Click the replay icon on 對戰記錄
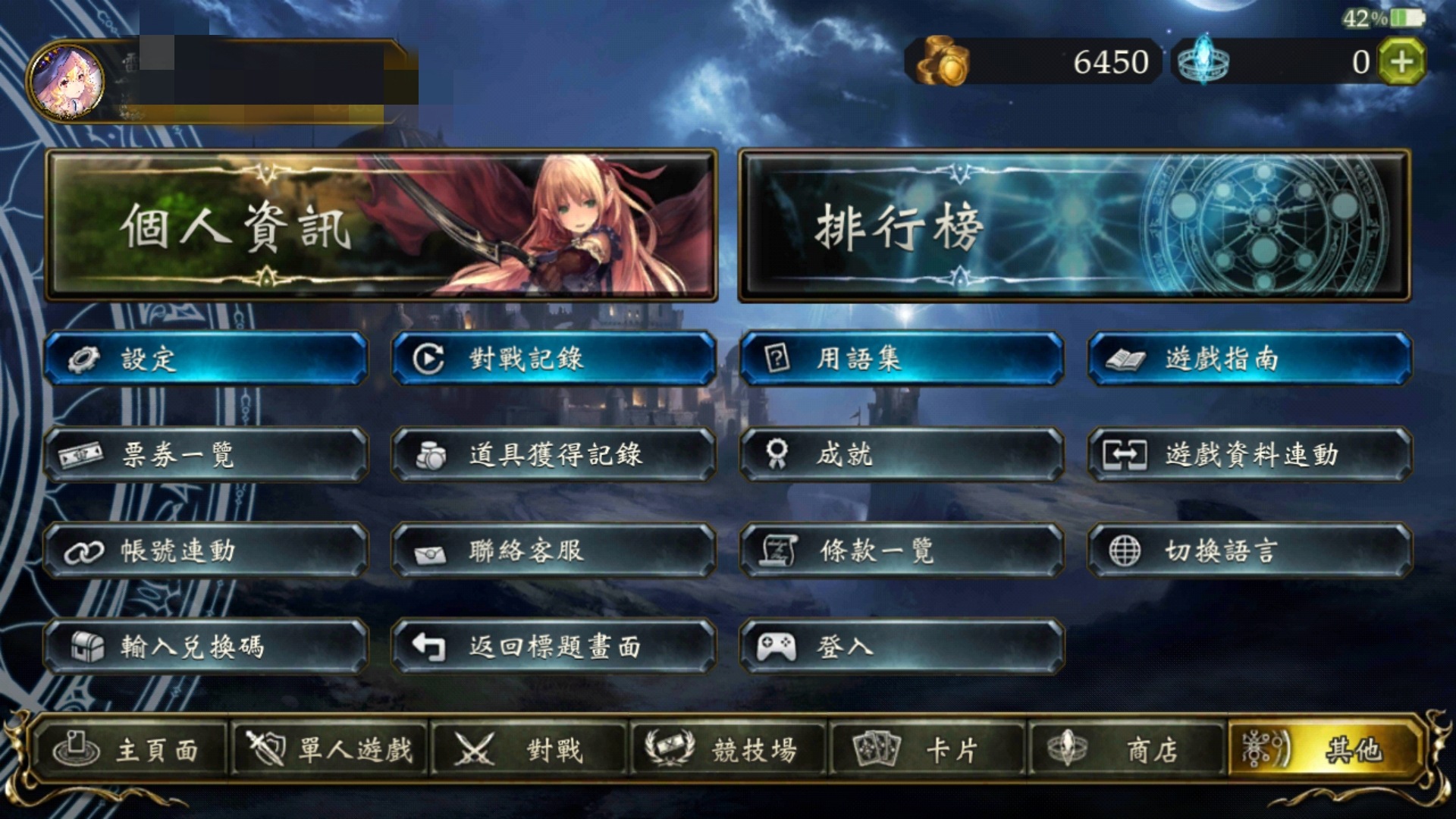Image resolution: width=1456 pixels, height=819 pixels. click(429, 359)
